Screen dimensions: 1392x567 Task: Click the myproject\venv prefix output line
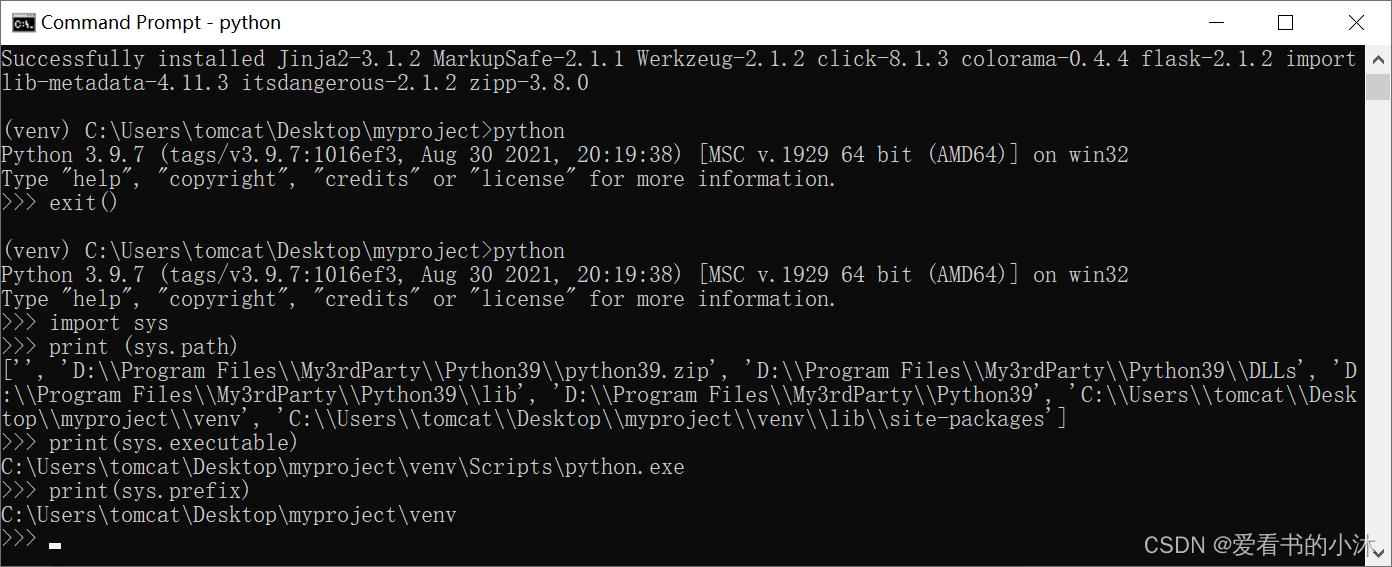pos(229,515)
